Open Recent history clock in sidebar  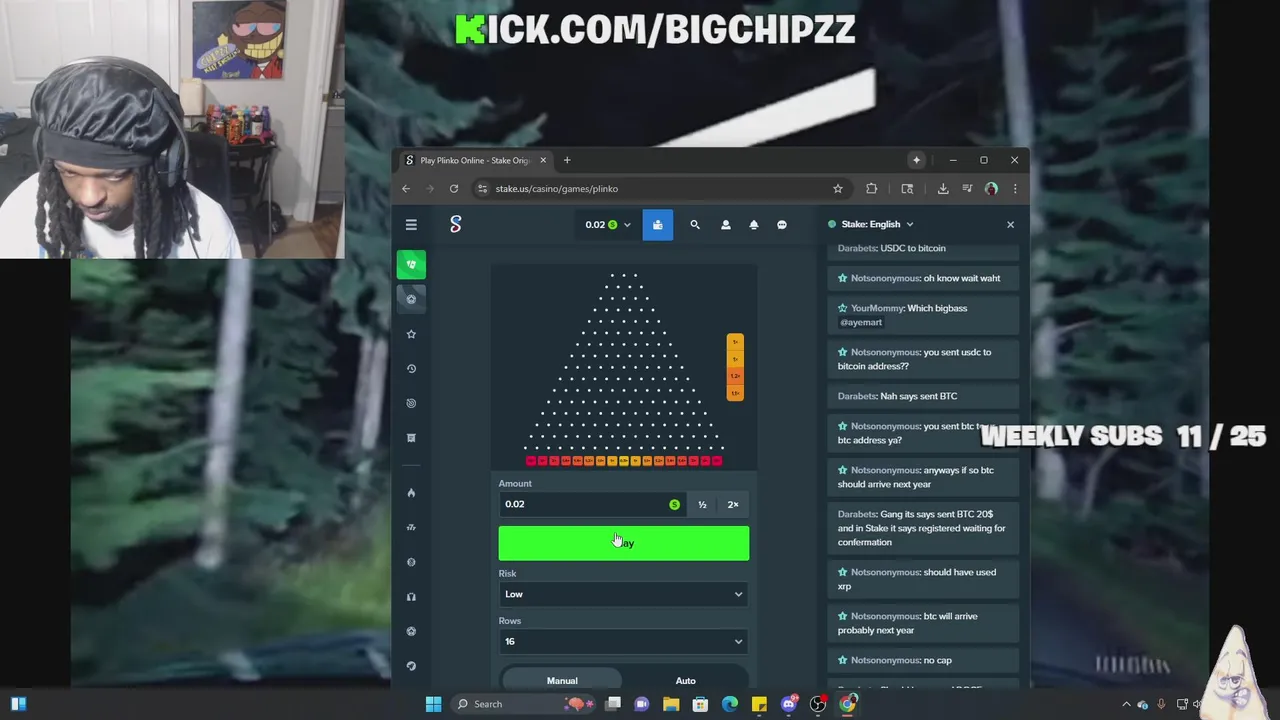[411, 369]
